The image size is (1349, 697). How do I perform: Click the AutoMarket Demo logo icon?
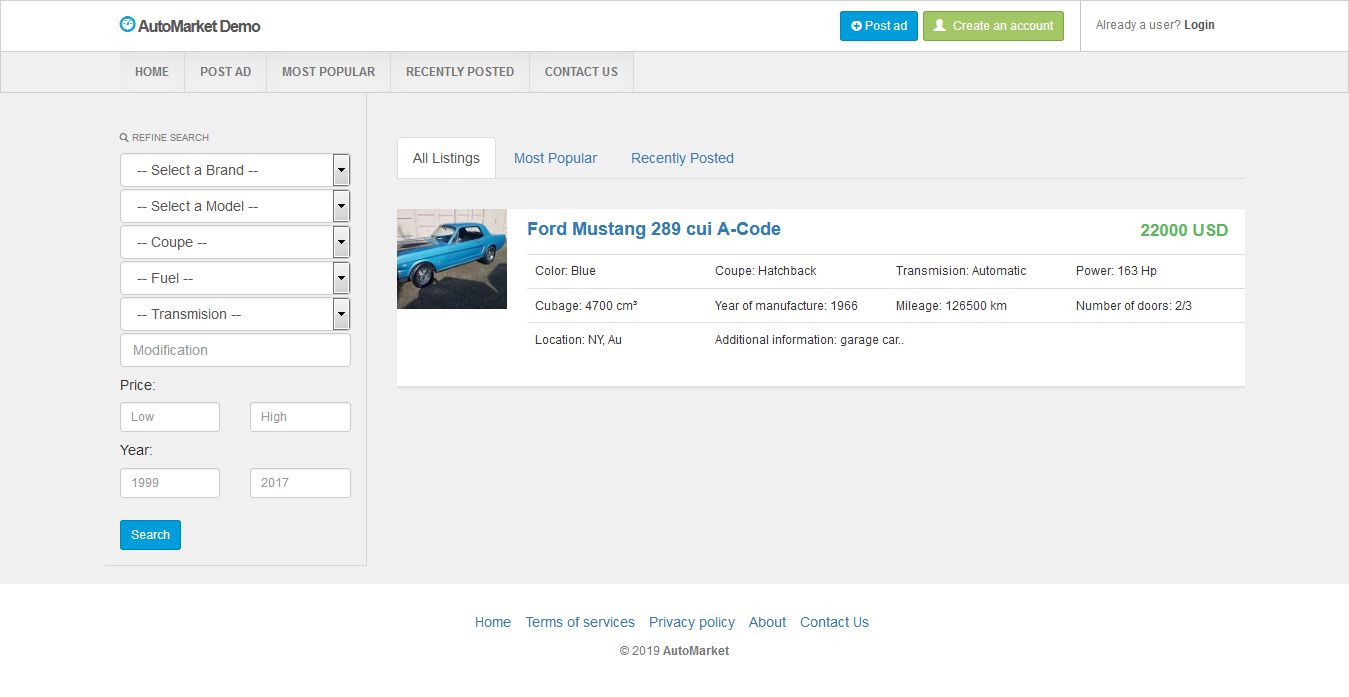(127, 25)
